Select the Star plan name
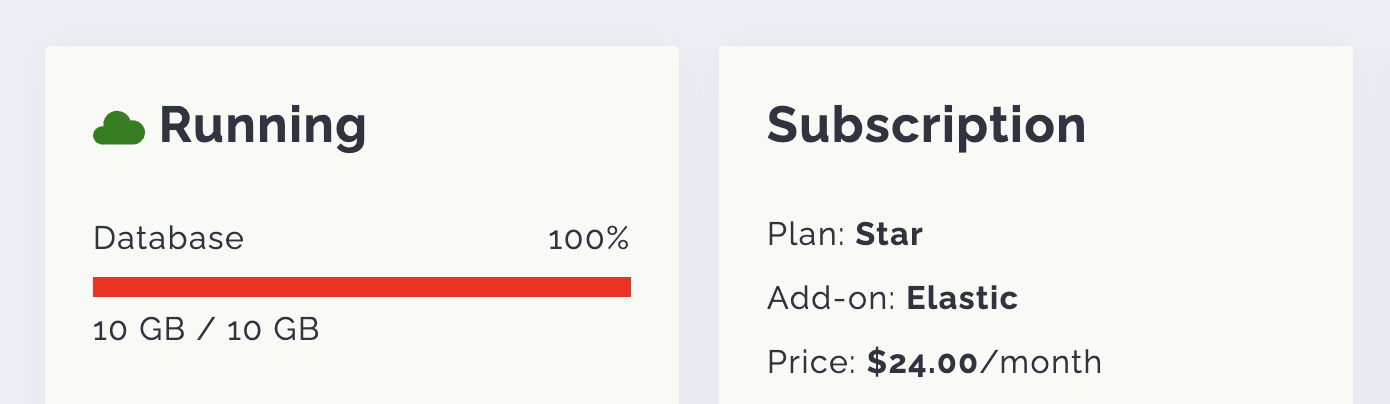1390x404 pixels. (x=889, y=235)
